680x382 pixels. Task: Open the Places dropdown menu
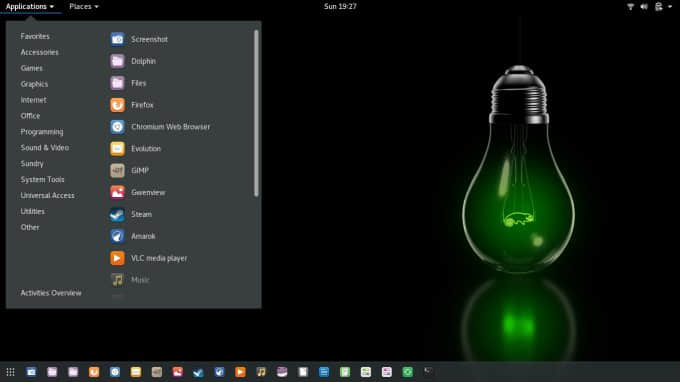coord(84,7)
